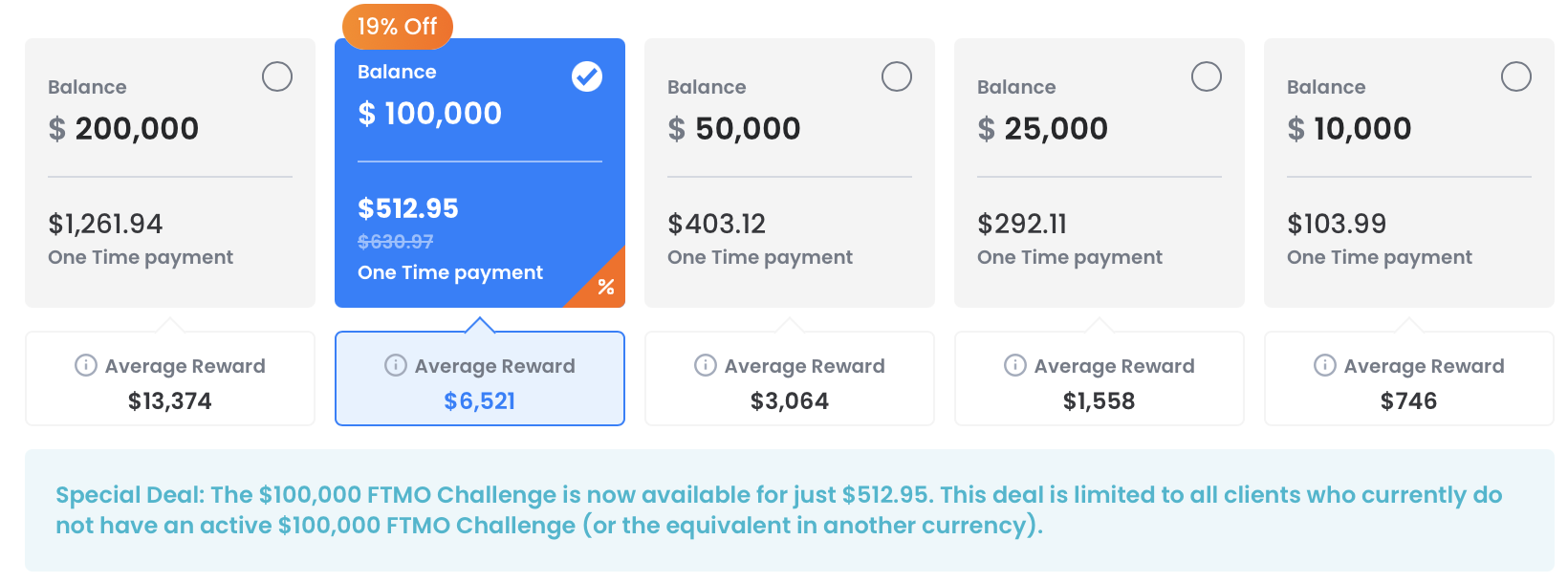The height and width of the screenshot is (583, 1568).
Task: Click the checked $100,000 balance checkmark
Action: pos(587,76)
